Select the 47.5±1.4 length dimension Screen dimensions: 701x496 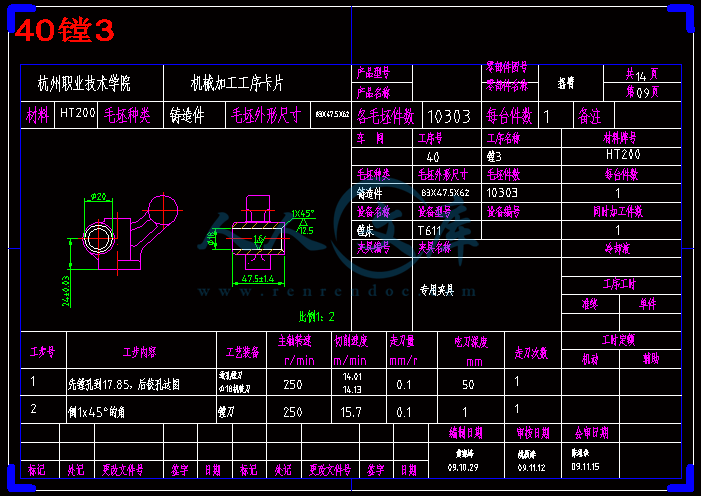point(258,278)
